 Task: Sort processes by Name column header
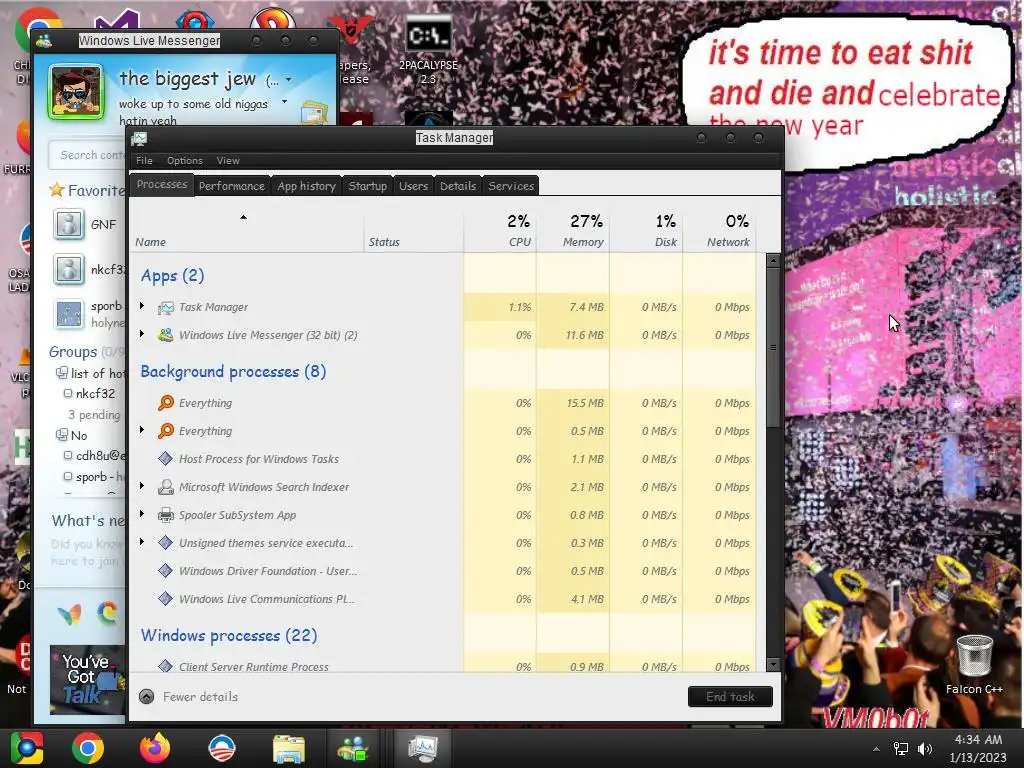(246, 231)
